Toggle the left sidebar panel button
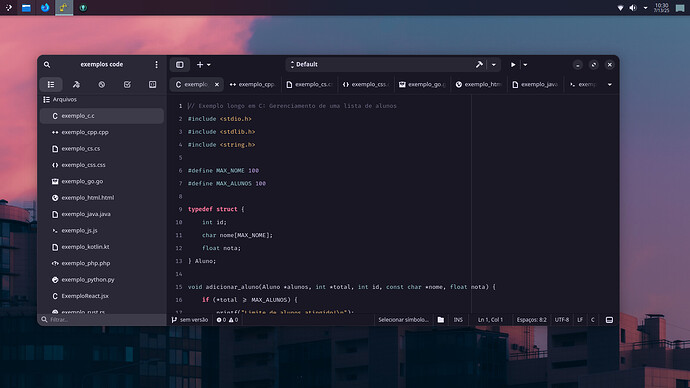Viewport: 690px width, 388px height. point(180,65)
